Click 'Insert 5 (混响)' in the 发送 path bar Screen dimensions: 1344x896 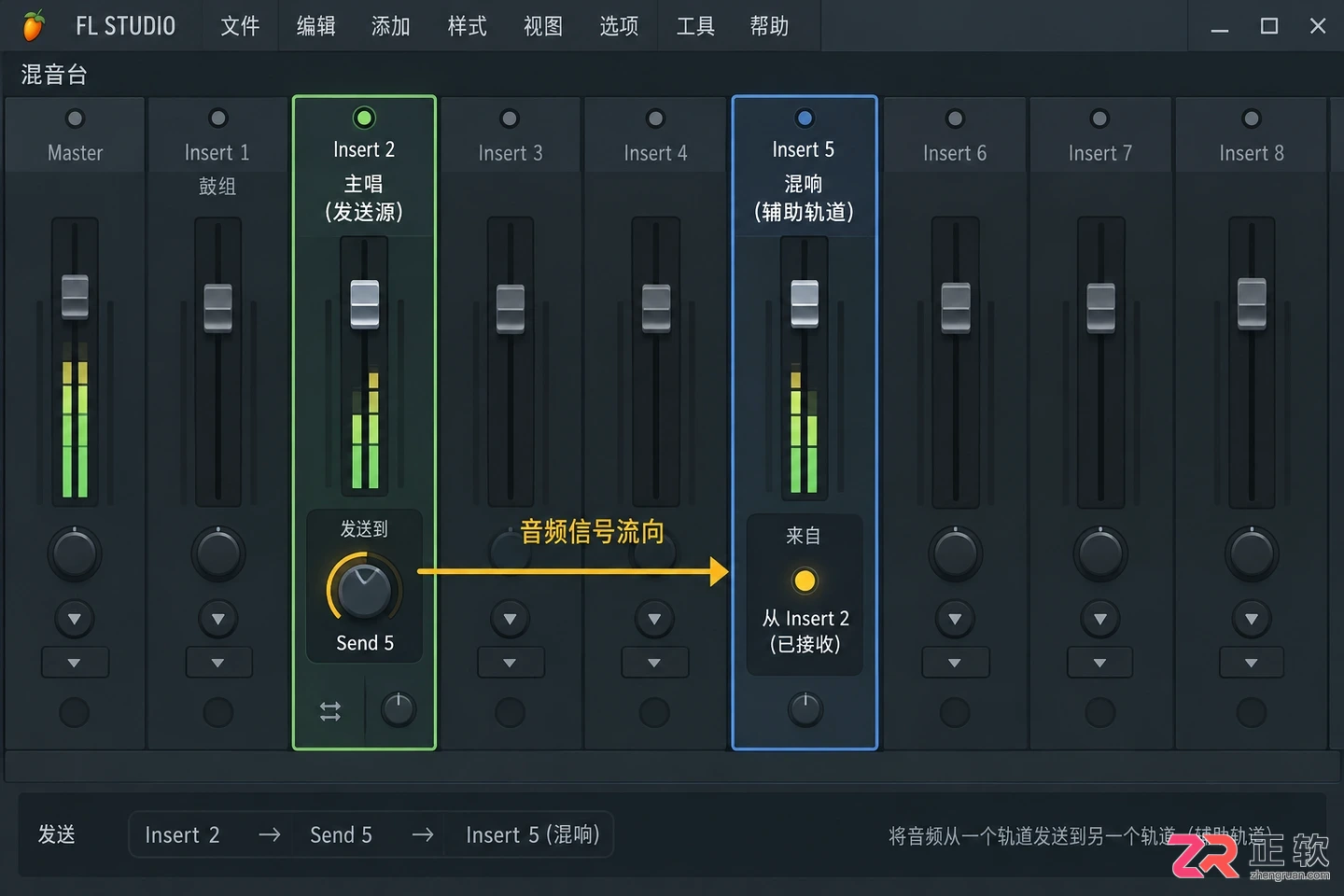pos(532,835)
